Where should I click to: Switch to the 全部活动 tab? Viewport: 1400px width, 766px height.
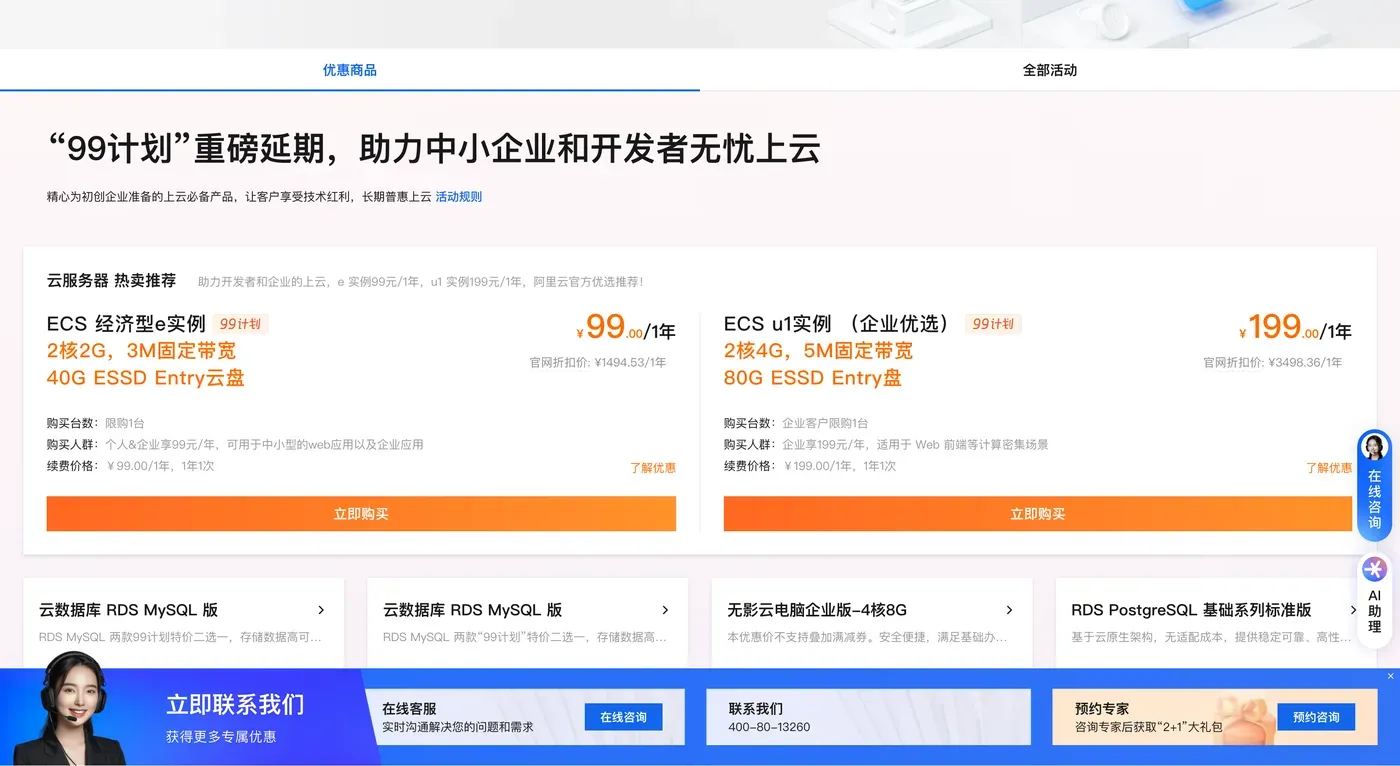click(1050, 70)
